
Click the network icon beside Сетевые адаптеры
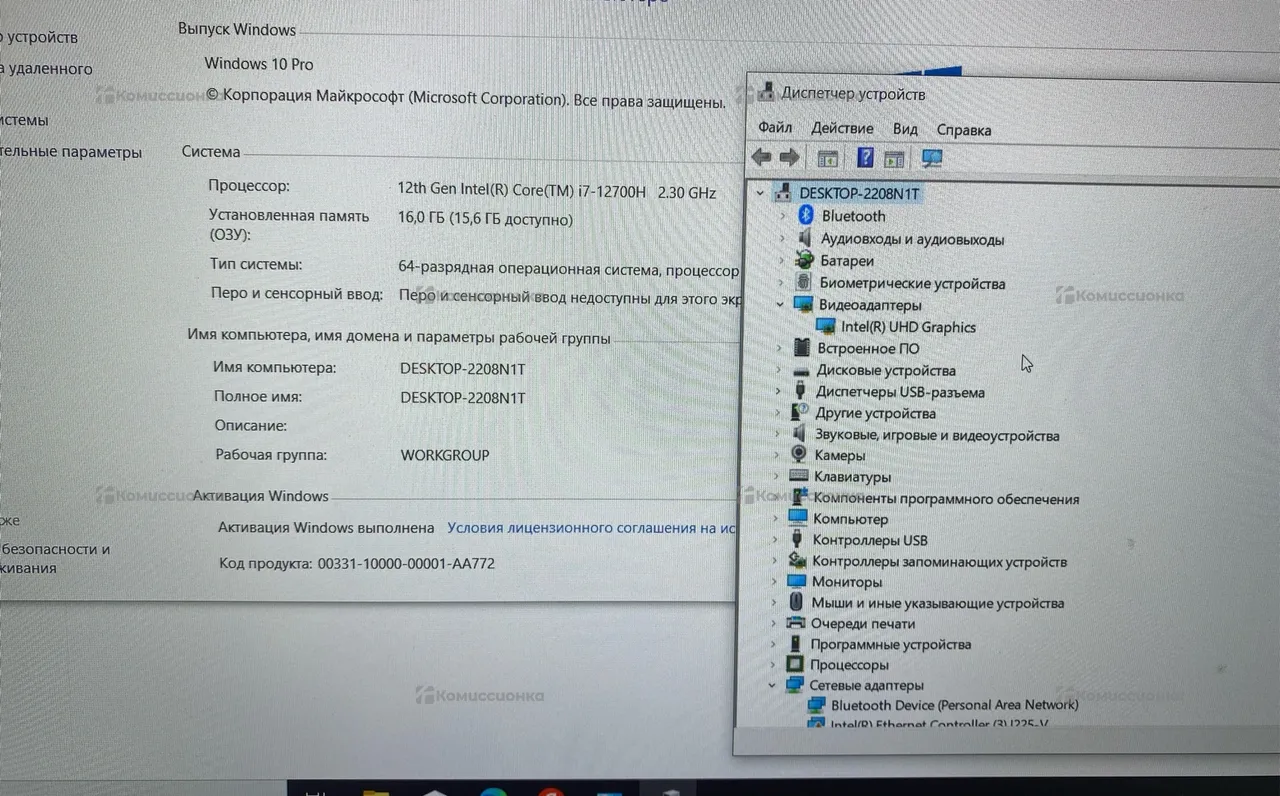[x=795, y=685]
